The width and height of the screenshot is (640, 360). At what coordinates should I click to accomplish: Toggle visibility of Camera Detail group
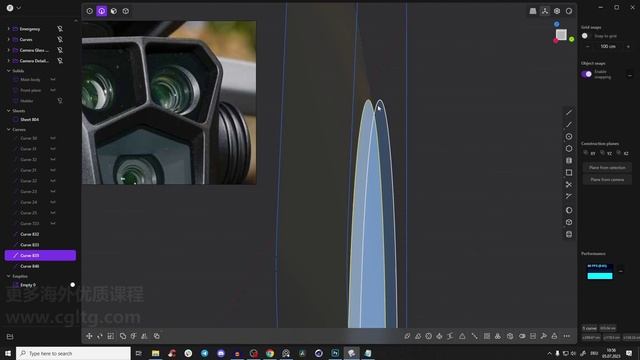[60, 60]
